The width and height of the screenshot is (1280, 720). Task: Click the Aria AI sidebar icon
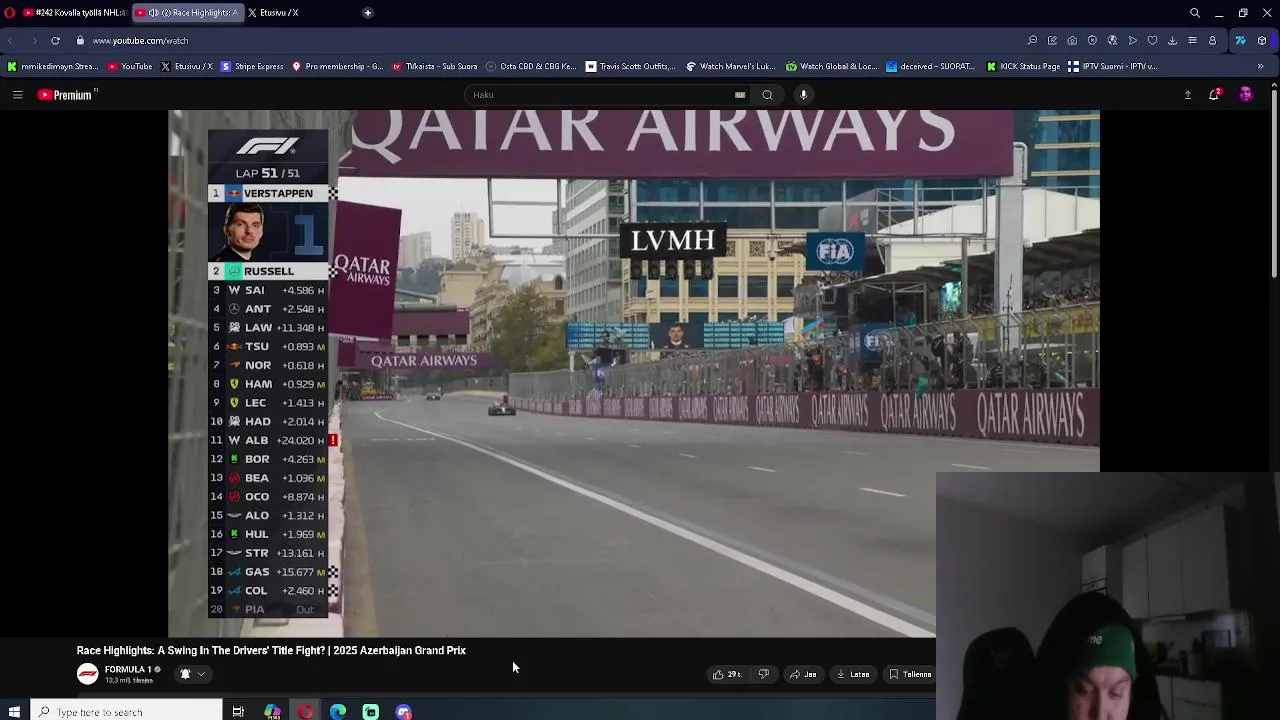pos(1240,41)
